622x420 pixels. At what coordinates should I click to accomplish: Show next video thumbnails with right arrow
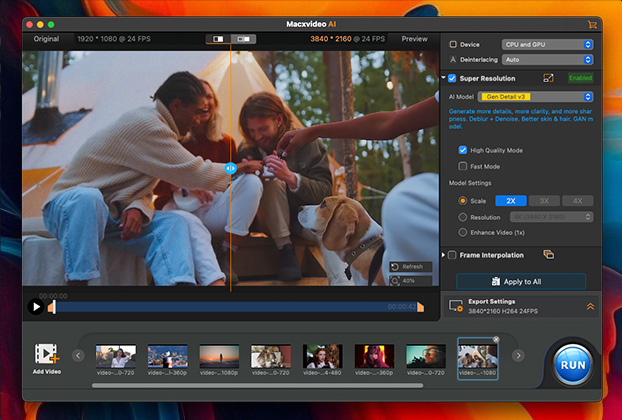coord(518,356)
